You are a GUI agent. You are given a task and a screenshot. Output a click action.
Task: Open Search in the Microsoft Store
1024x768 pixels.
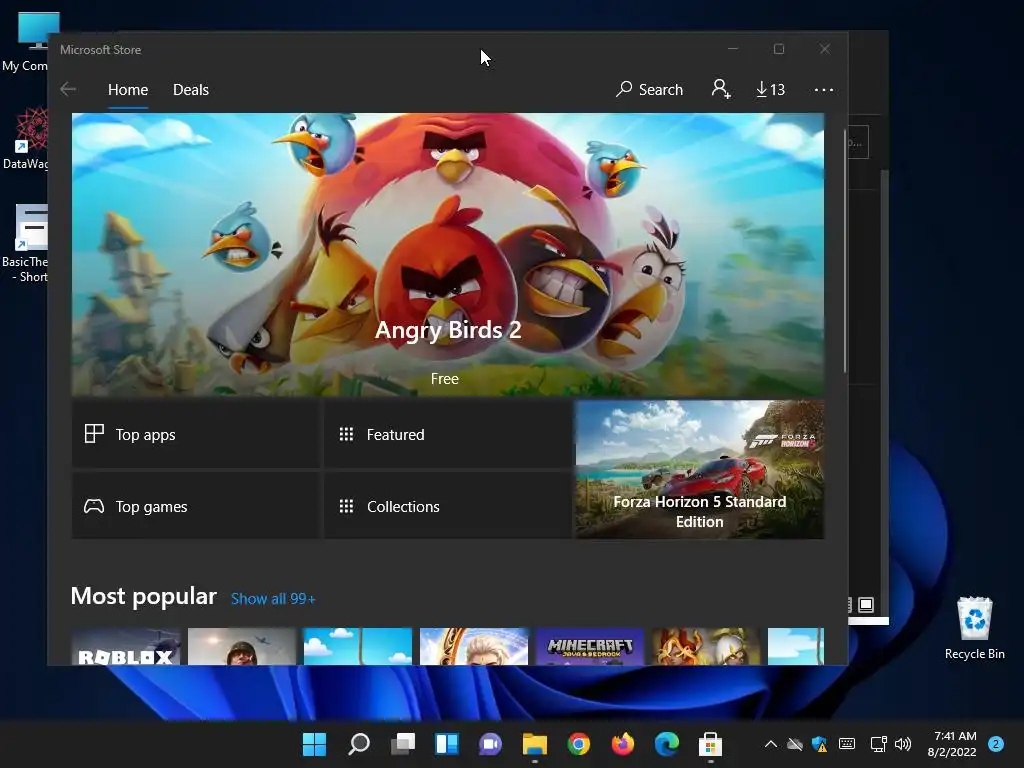tap(649, 89)
